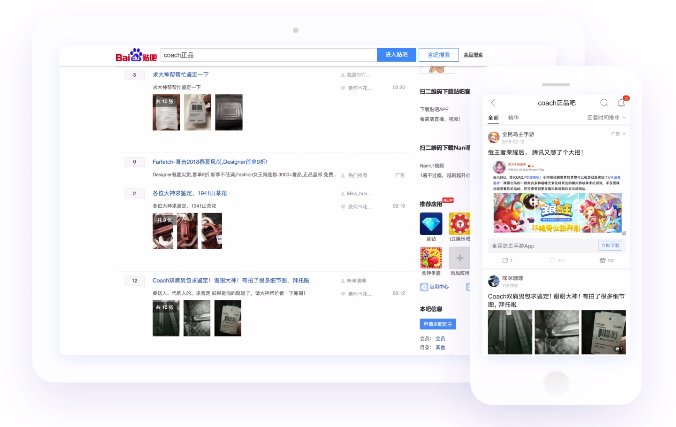This screenshot has width=676, height=427.
Task: Open the Baidu Tieba logo
Action: pyautogui.click(x=136, y=55)
